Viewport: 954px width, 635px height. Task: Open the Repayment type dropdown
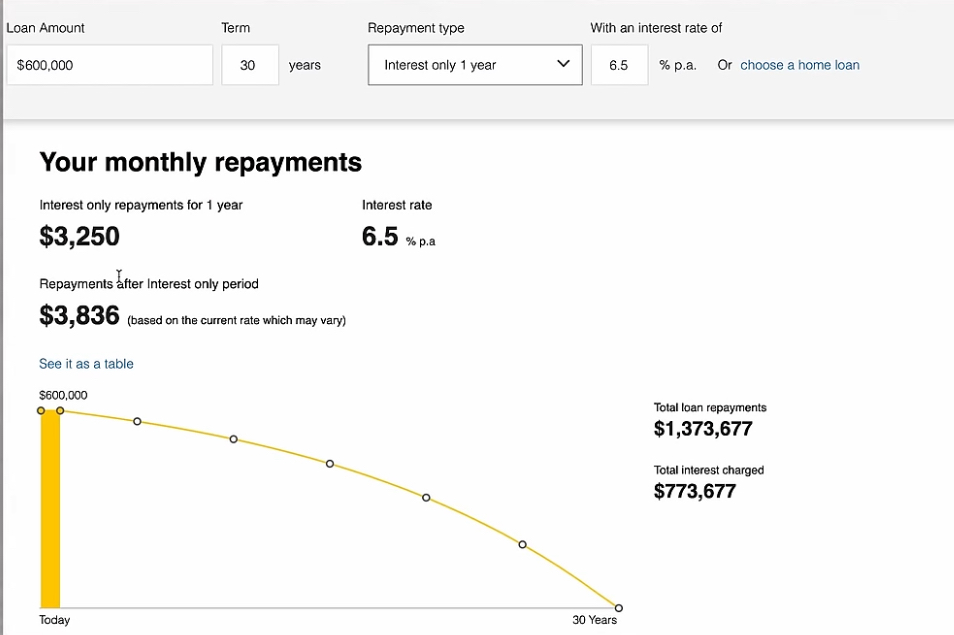pos(475,64)
